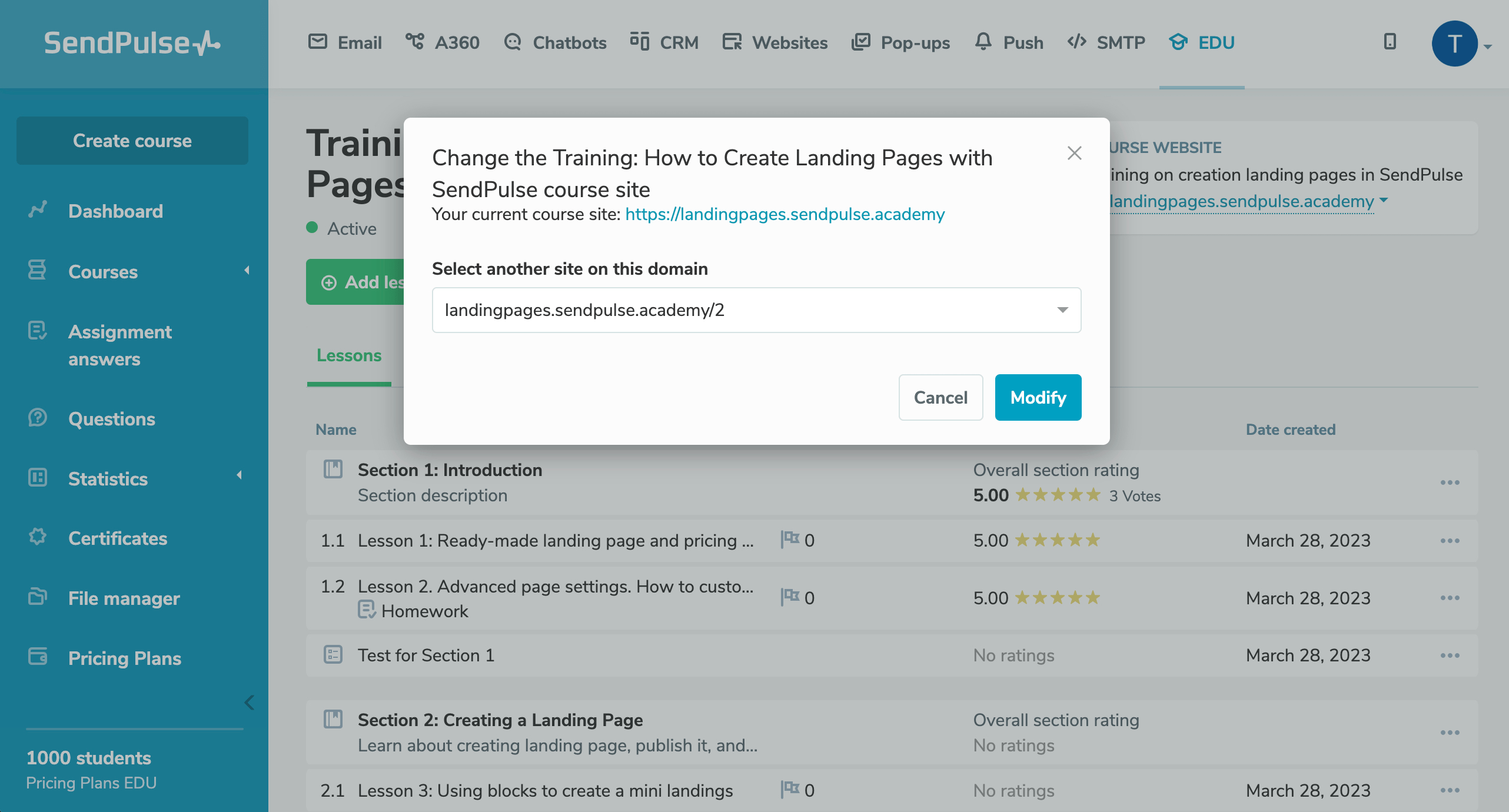Open options menu for Section 1: Introduction
Screen dimensions: 1509x812
(1450, 482)
